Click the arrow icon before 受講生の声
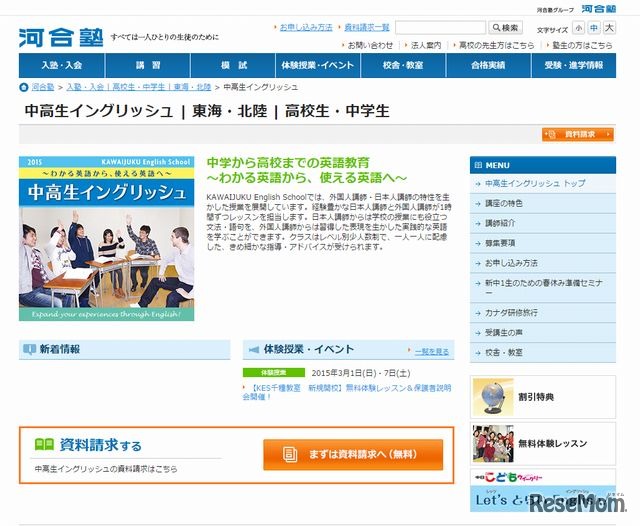This screenshot has width=640, height=526. (478, 333)
